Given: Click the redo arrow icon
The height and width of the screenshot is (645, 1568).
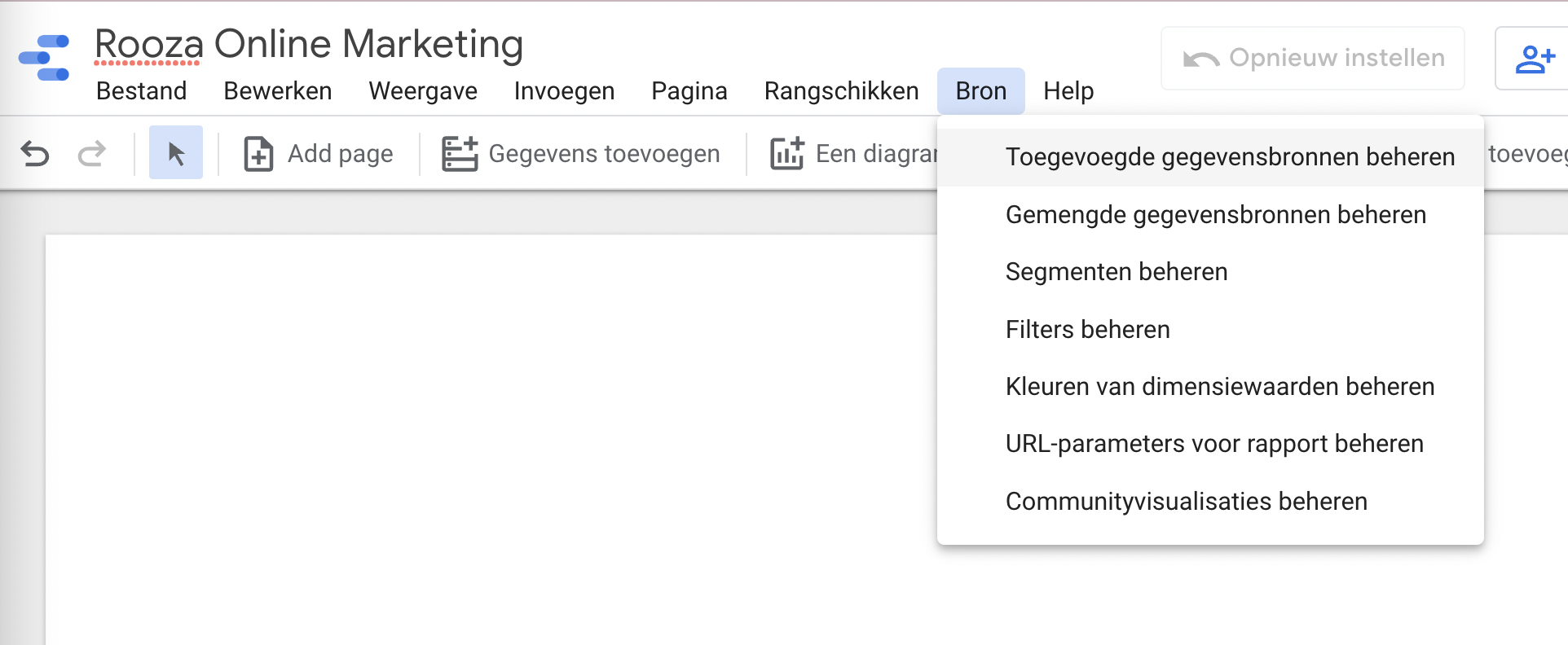Looking at the screenshot, I should [91, 153].
